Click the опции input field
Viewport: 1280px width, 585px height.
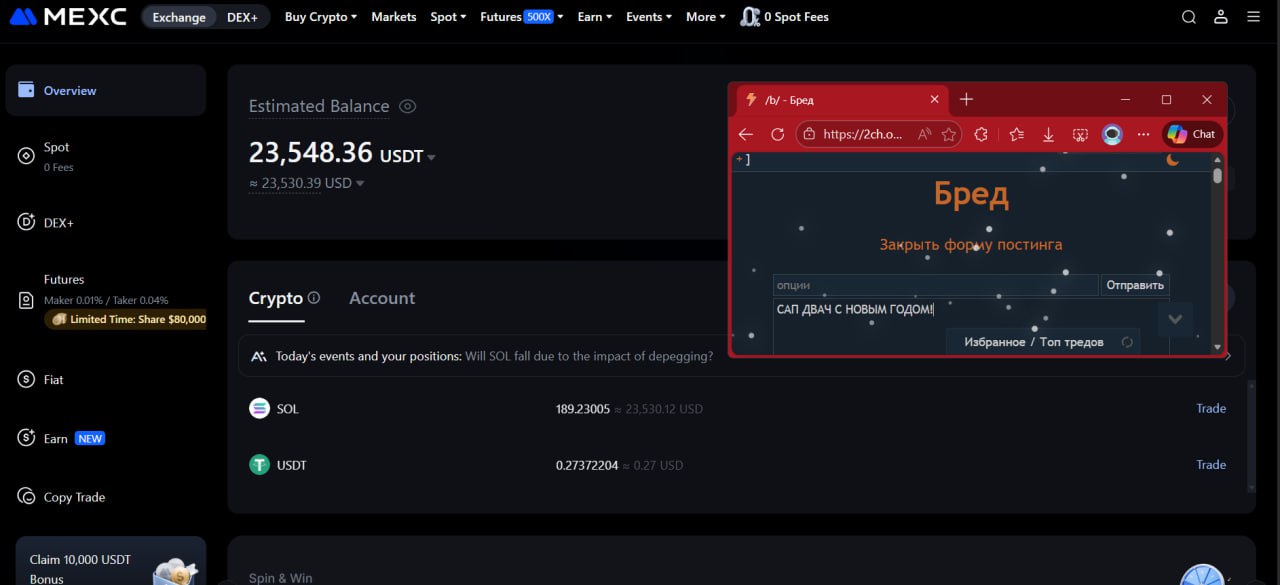935,285
